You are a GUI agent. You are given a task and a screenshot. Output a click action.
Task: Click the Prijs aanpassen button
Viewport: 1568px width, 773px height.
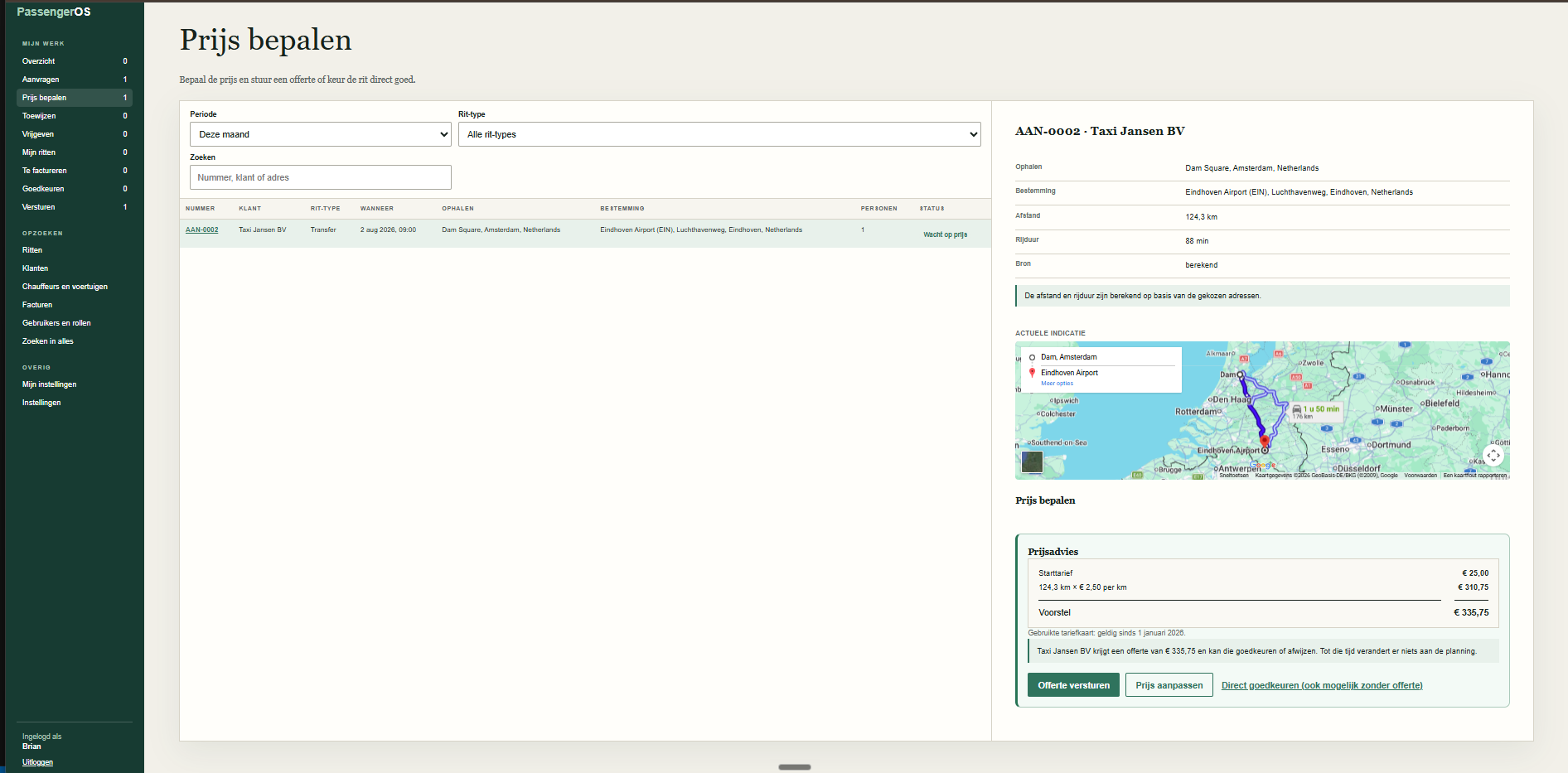click(x=1169, y=685)
